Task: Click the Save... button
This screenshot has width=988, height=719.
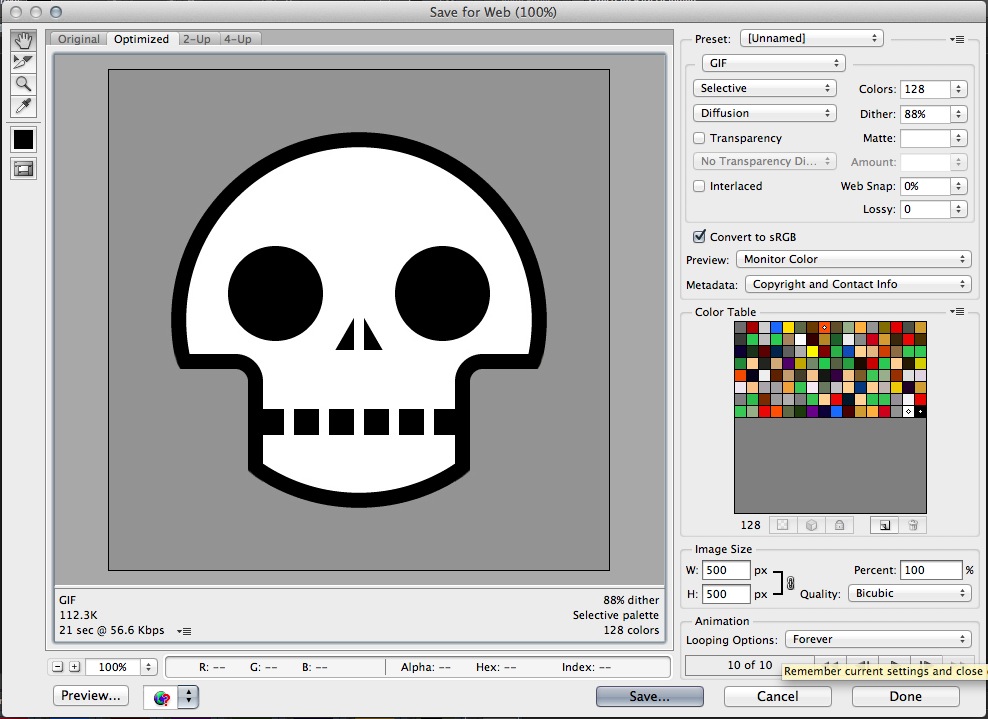Action: point(649,696)
